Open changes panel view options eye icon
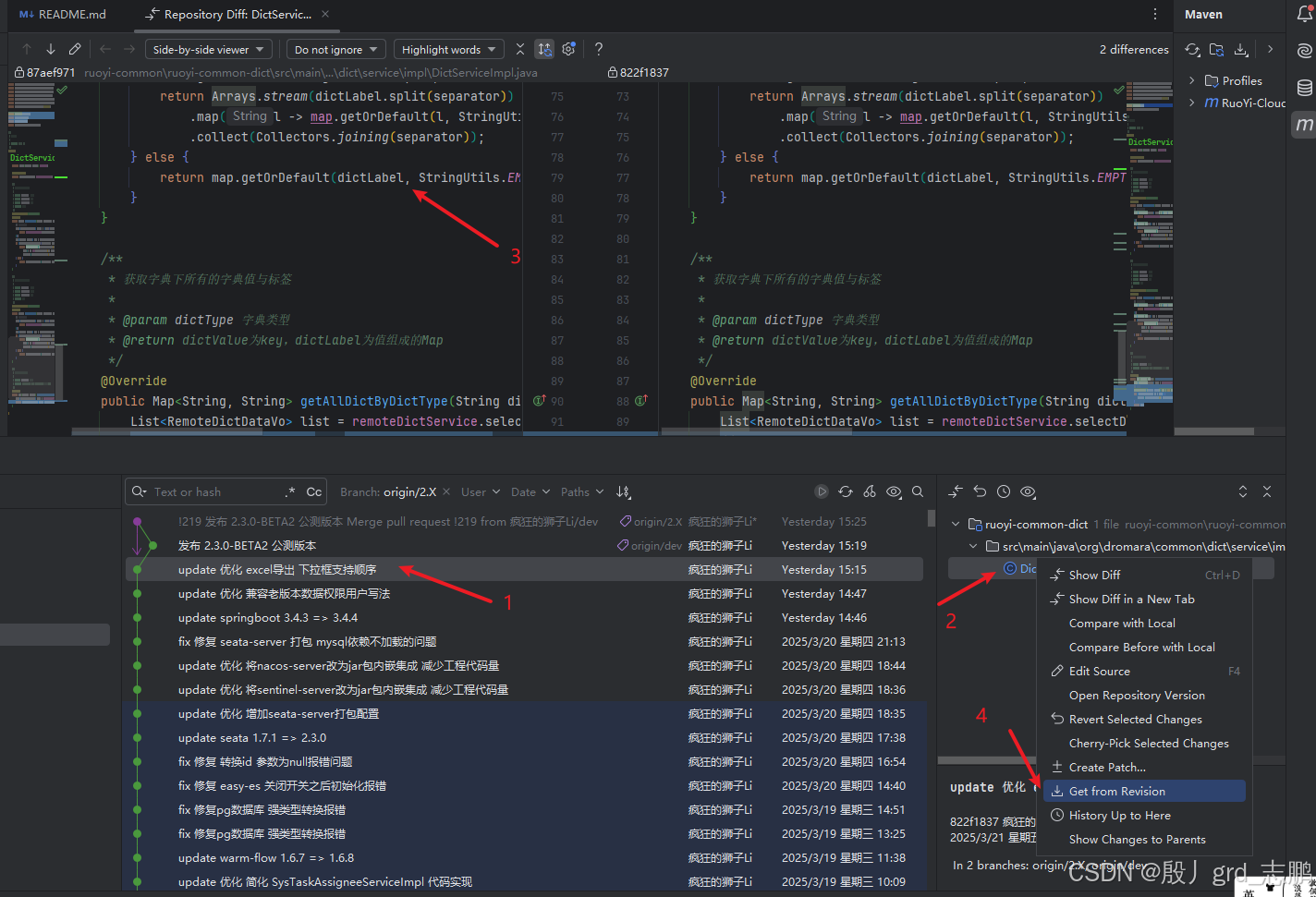 coord(1028,491)
